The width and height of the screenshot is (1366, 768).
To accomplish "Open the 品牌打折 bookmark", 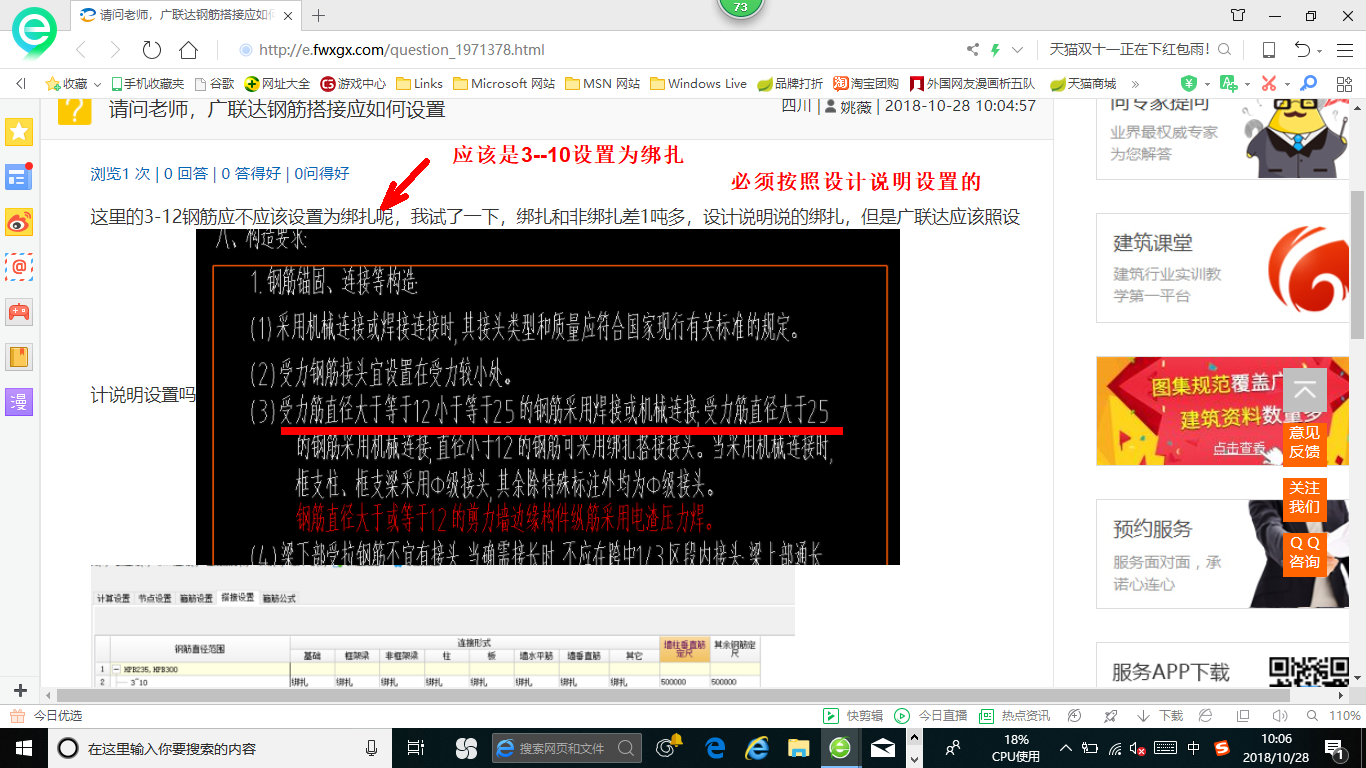I will tap(790, 84).
